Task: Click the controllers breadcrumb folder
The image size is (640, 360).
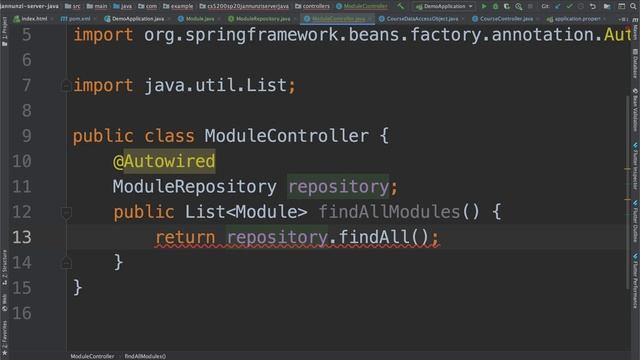Action: (x=313, y=6)
